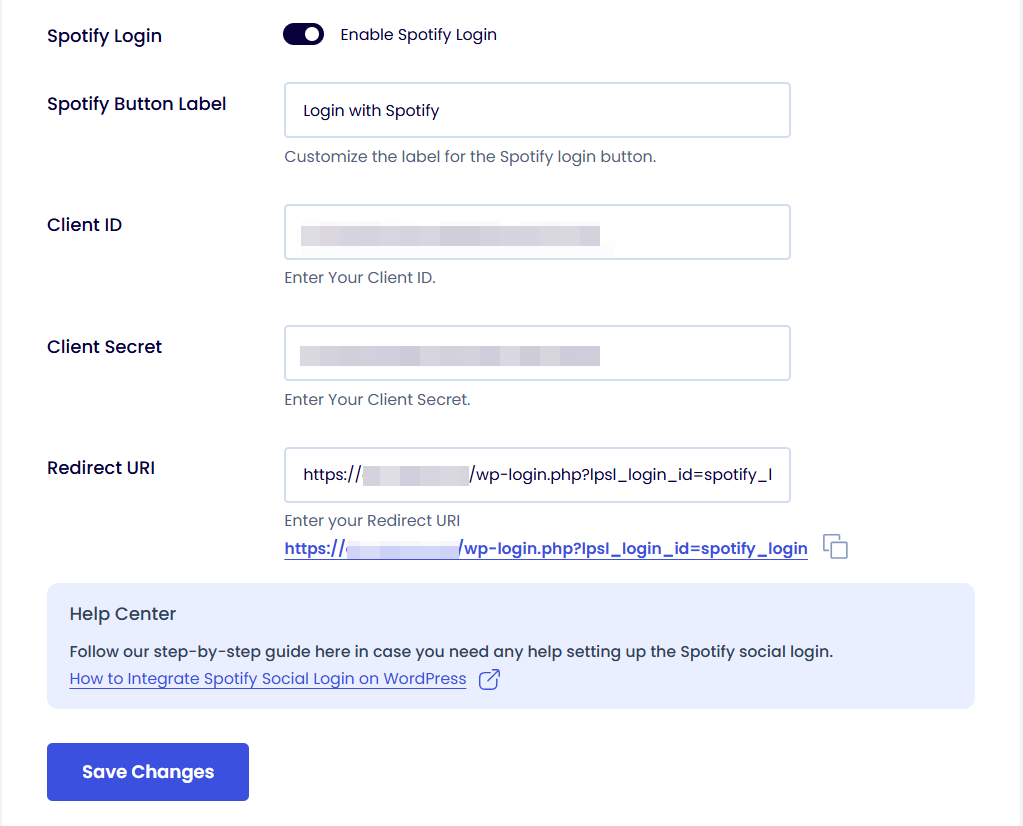Screen dimensions: 1023x826
Task: Open the blue Redirect URI link
Action: (x=546, y=548)
